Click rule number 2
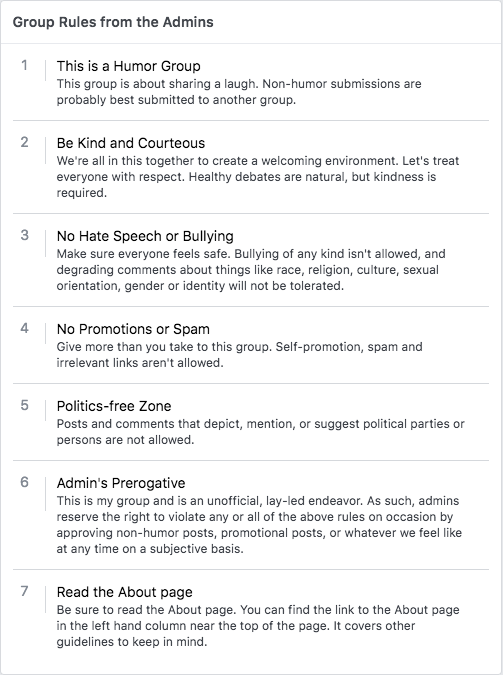The height and width of the screenshot is (675, 503). pos(25,142)
